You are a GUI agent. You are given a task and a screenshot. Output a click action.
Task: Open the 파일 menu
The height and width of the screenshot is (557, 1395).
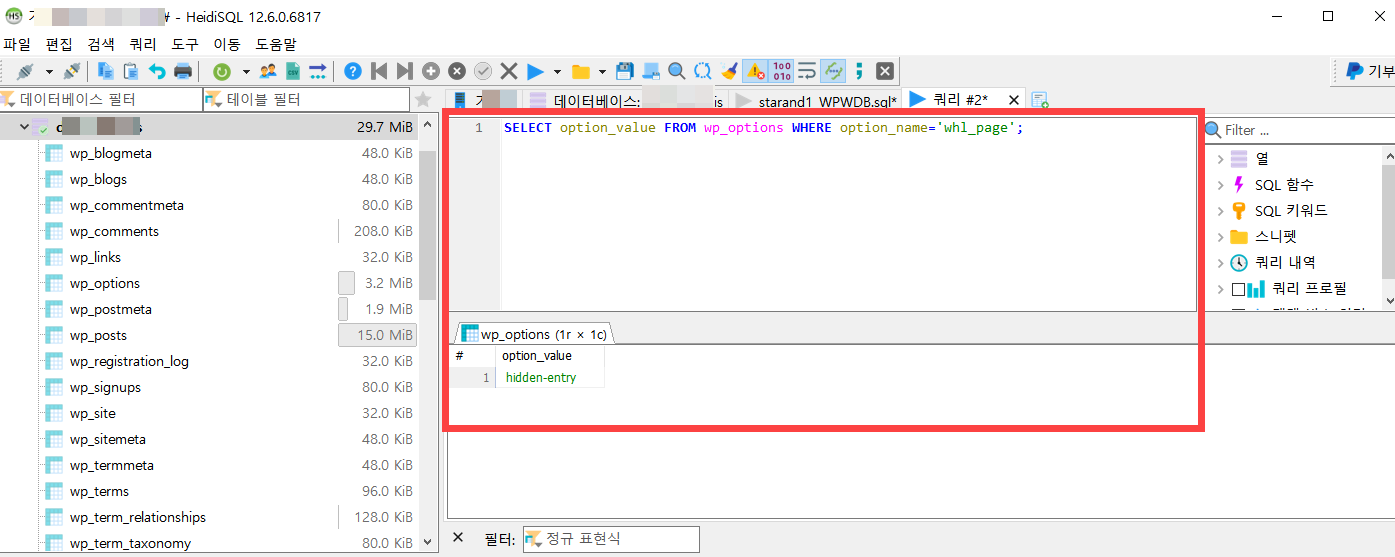coord(17,44)
